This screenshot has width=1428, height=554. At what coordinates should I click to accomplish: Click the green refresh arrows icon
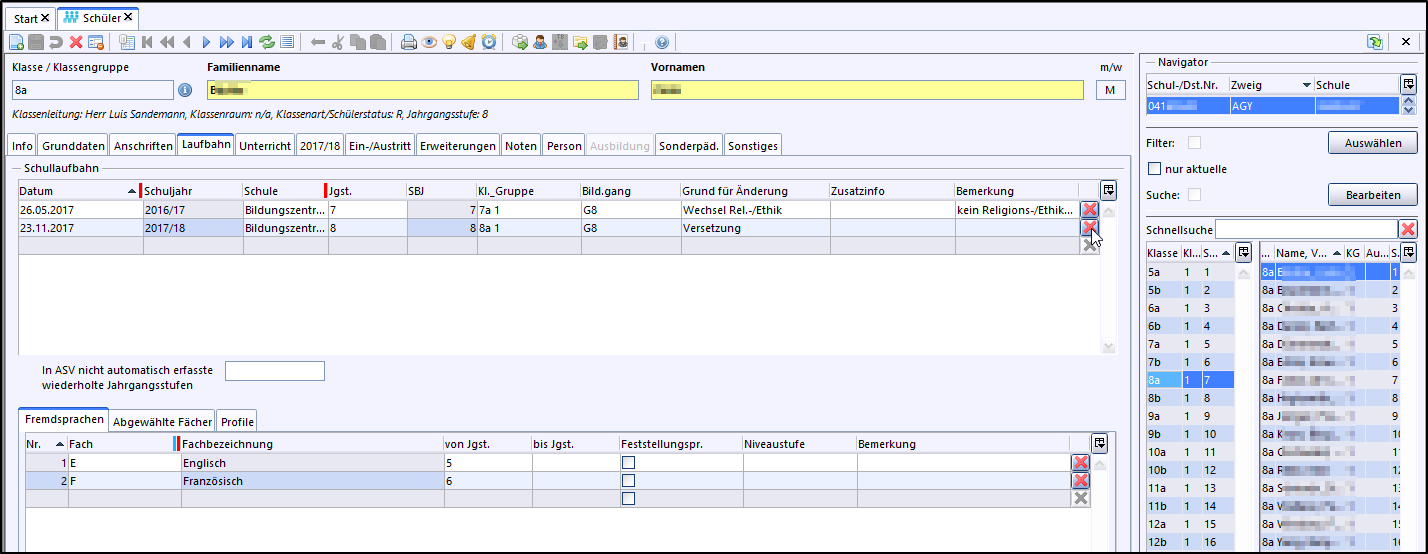click(267, 42)
